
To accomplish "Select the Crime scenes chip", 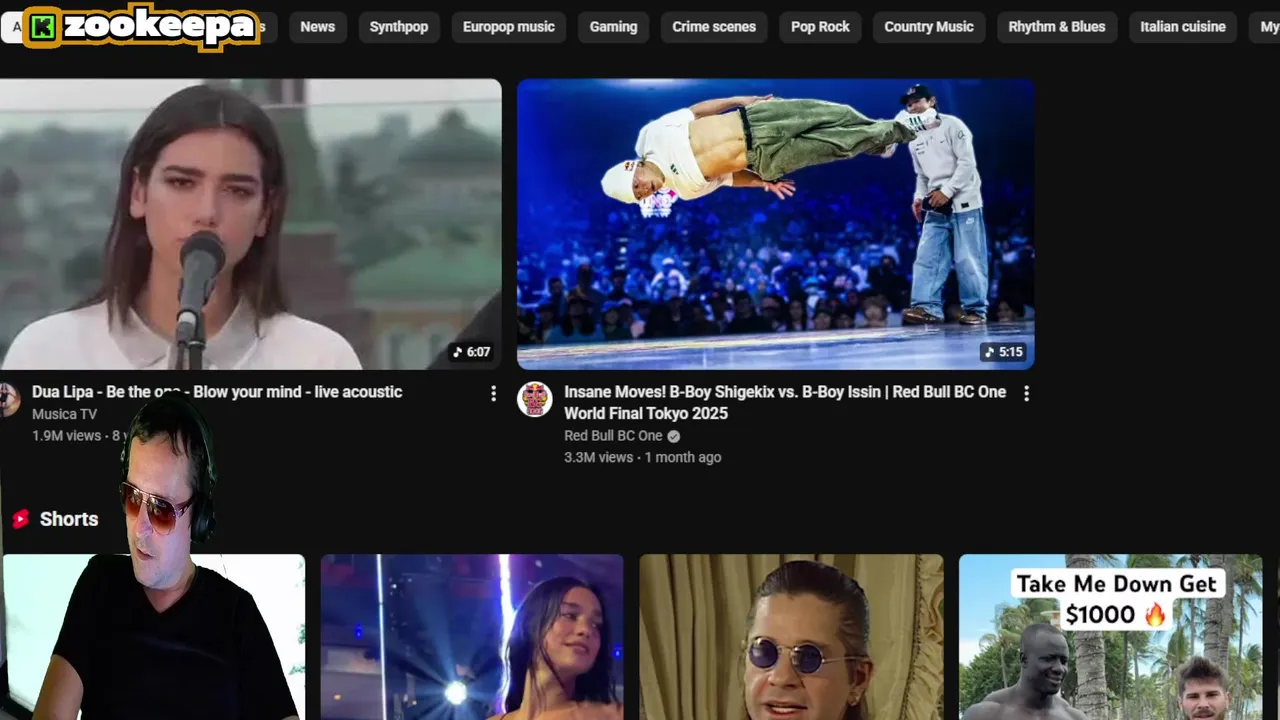I will click(x=714, y=27).
